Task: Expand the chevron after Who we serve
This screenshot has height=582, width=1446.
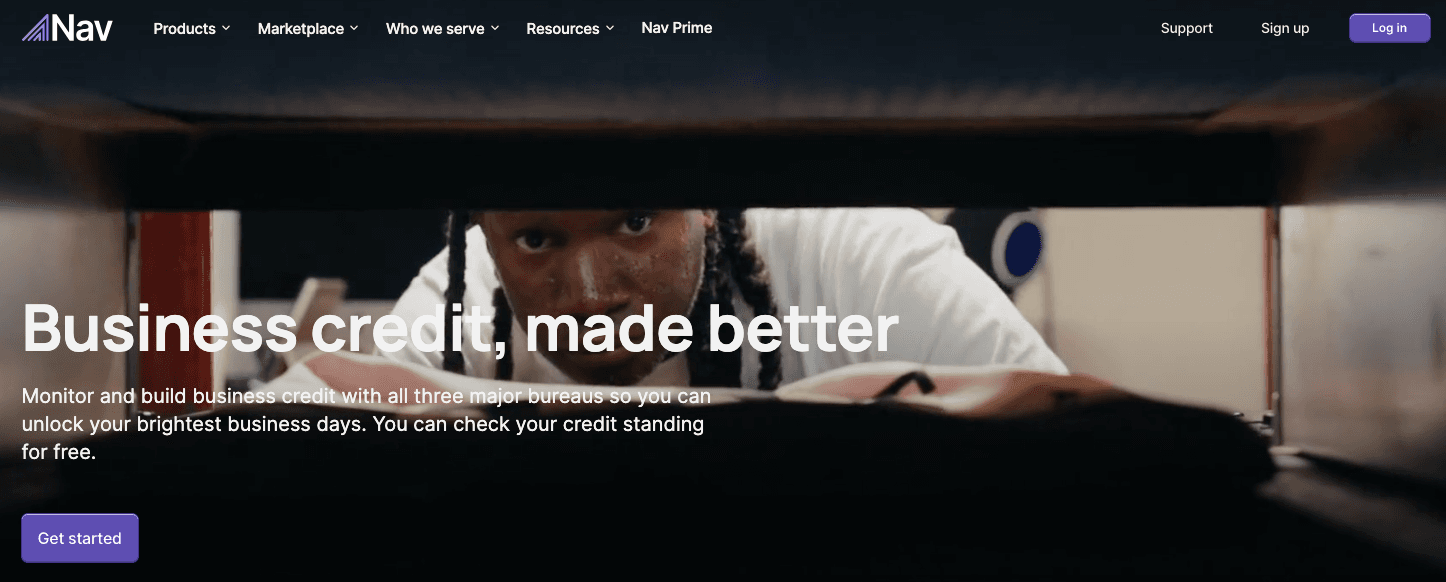Action: 495,29
